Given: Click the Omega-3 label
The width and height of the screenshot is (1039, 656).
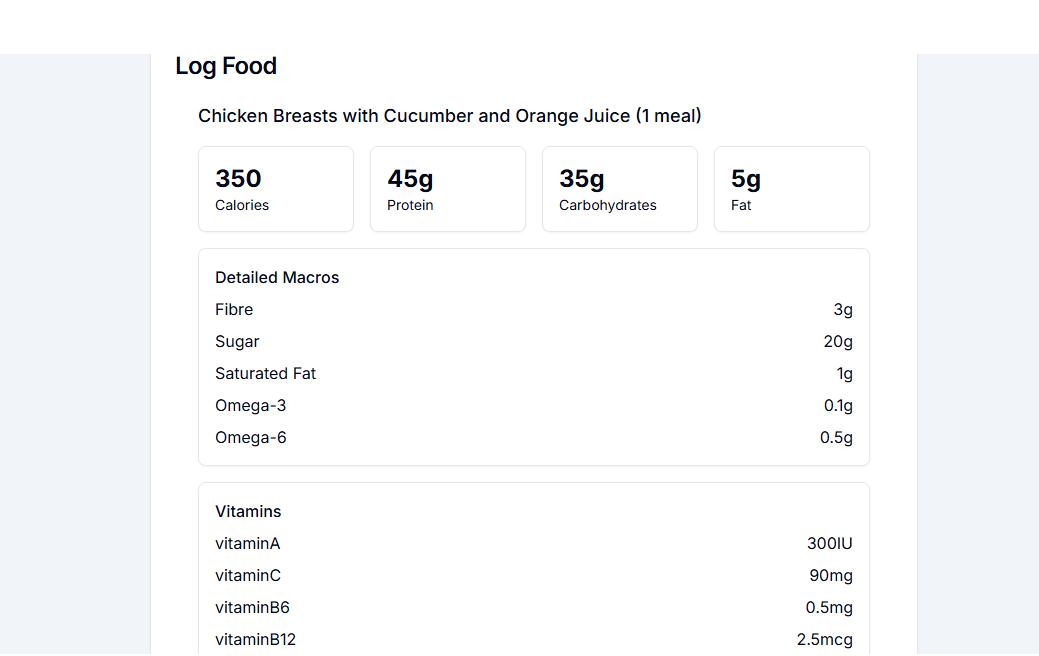Looking at the screenshot, I should (250, 406).
